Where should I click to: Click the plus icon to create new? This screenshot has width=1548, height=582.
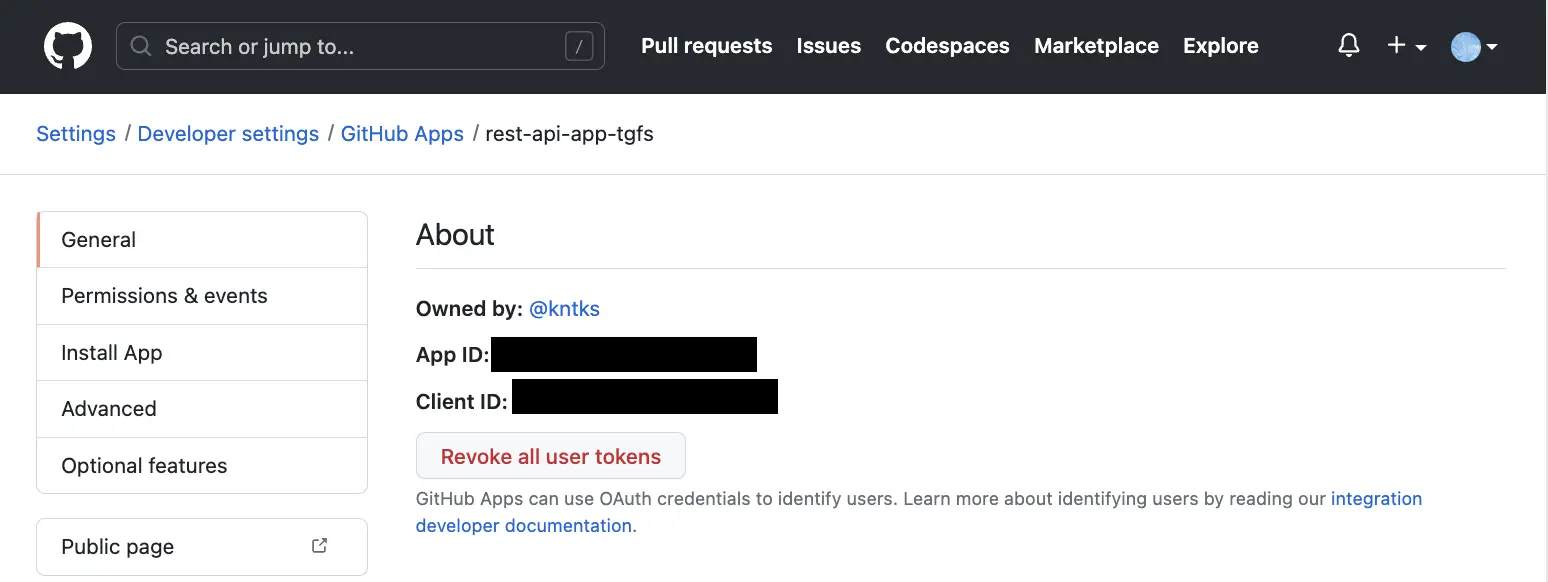(1396, 45)
